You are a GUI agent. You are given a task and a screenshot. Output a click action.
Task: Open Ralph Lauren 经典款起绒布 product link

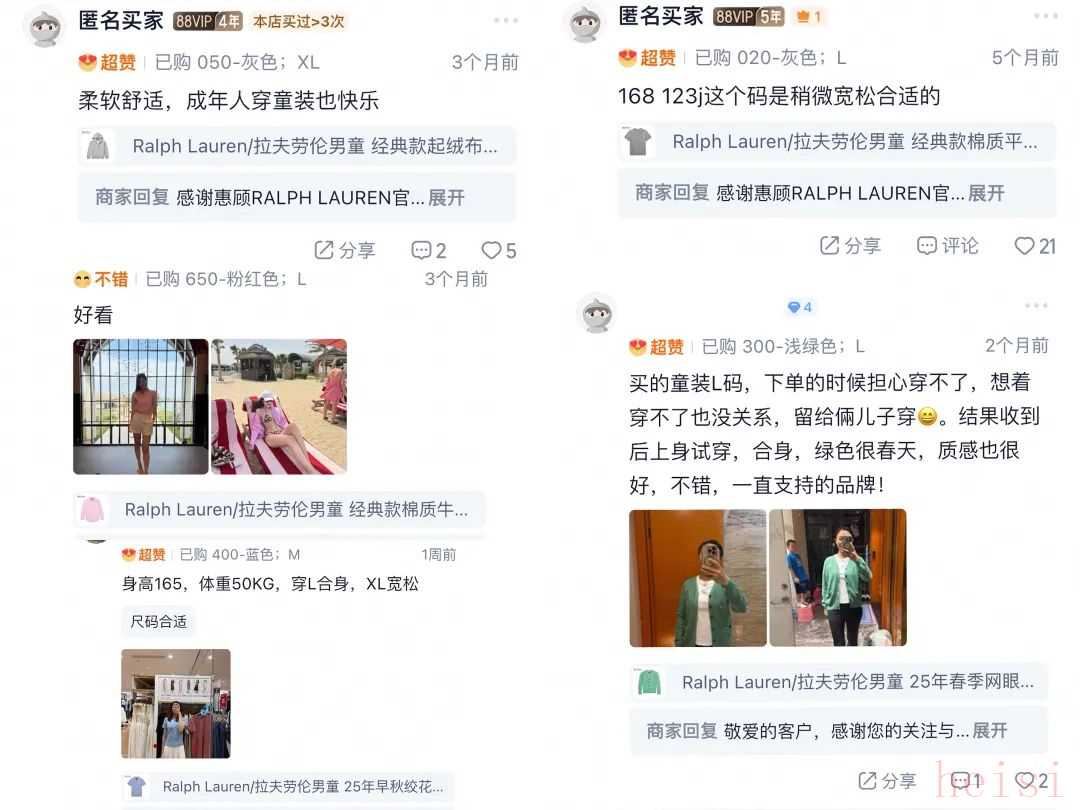297,146
